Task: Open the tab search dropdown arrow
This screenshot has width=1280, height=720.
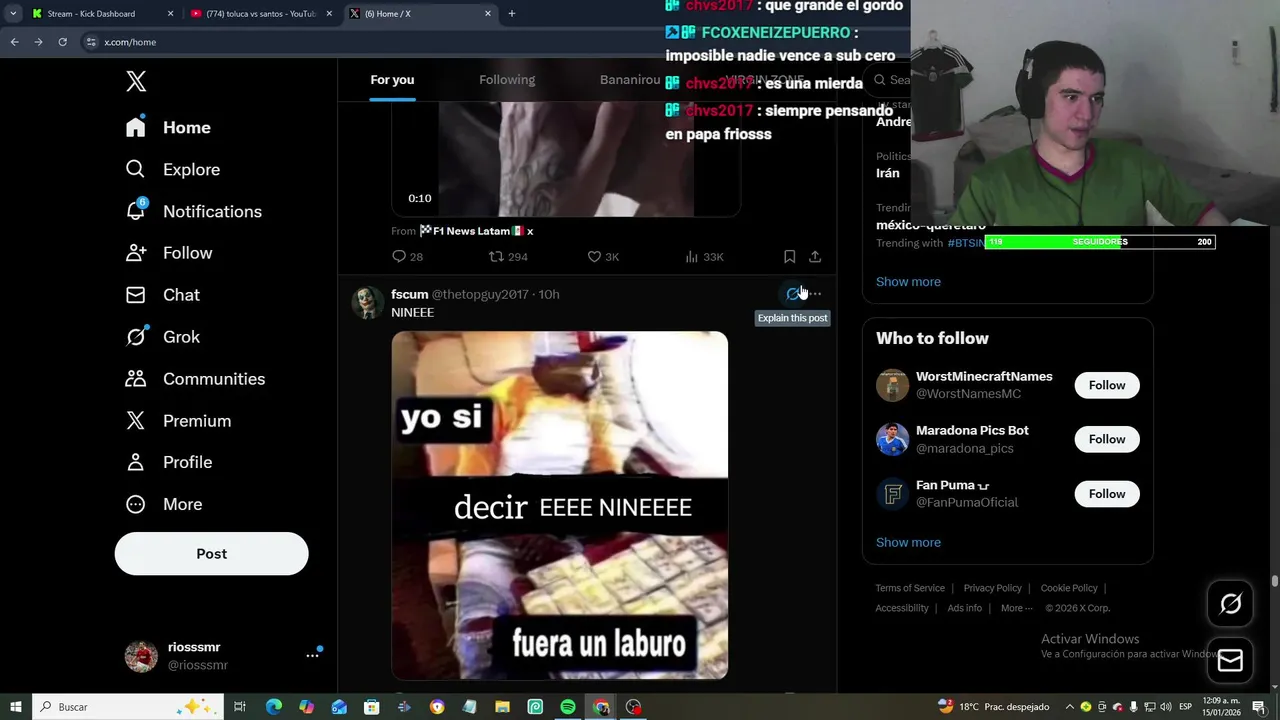Action: tap(13, 14)
